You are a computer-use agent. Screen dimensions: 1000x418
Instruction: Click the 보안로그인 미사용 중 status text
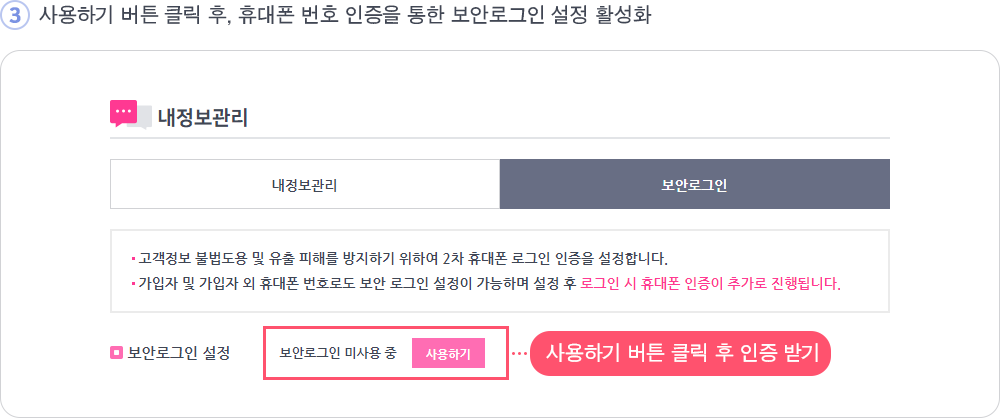click(x=338, y=353)
